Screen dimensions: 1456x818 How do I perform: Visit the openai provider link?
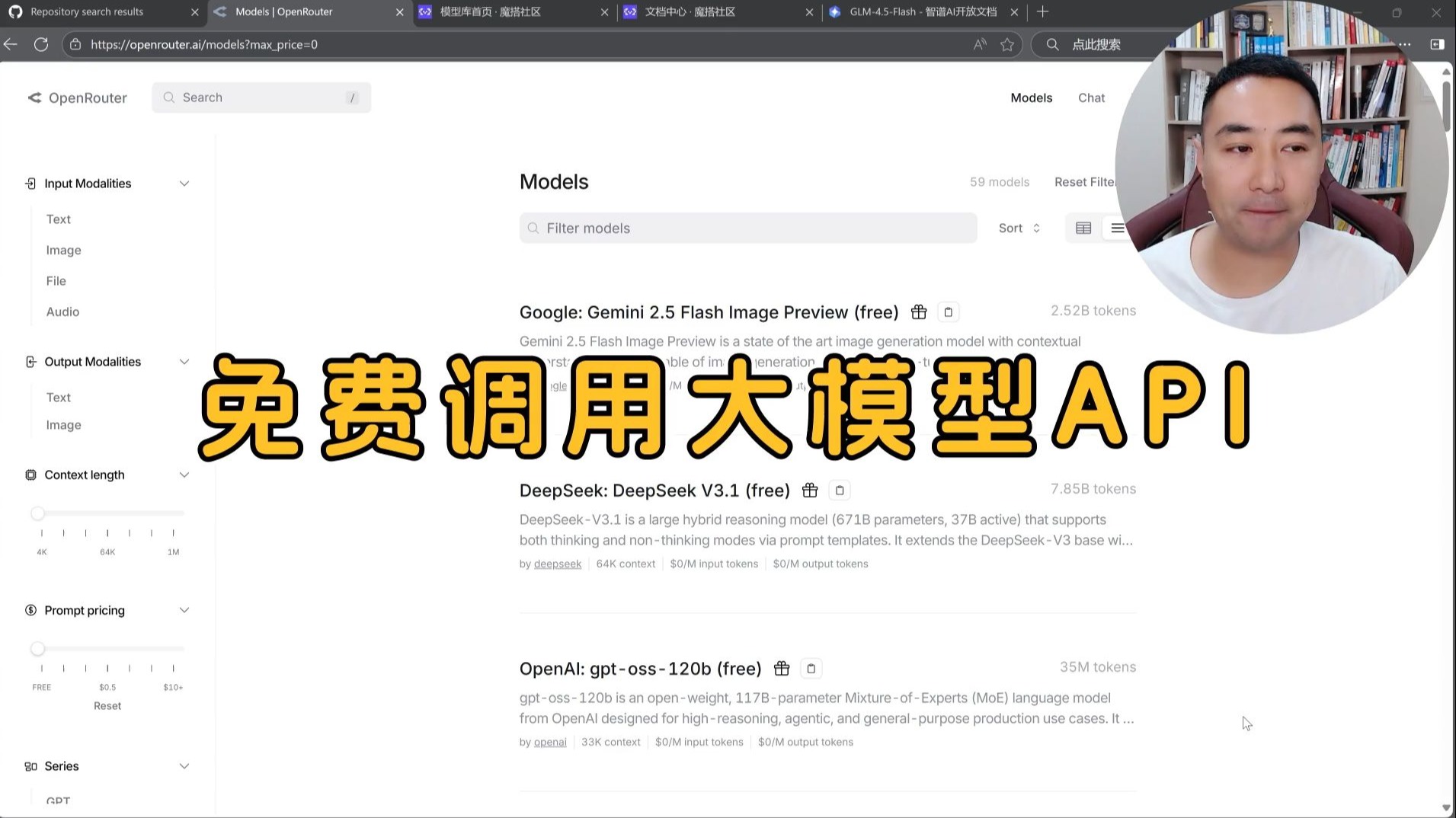550,743
